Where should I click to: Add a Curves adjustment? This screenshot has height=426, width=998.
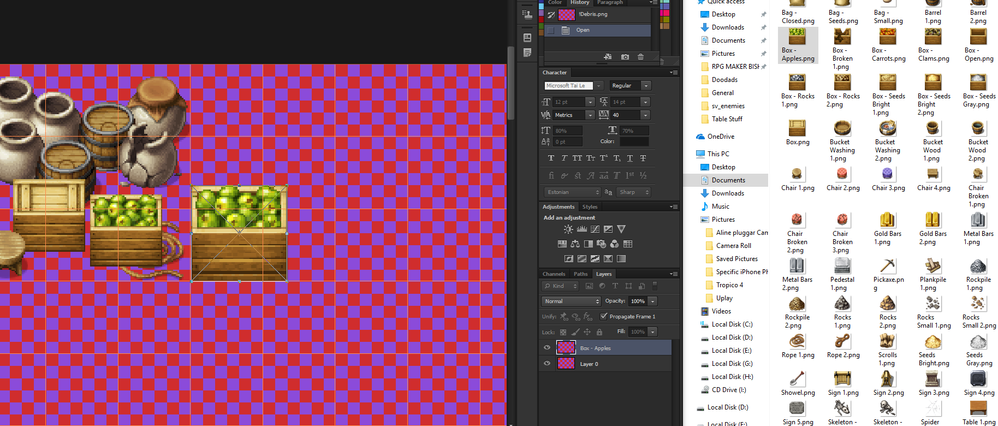click(595, 229)
